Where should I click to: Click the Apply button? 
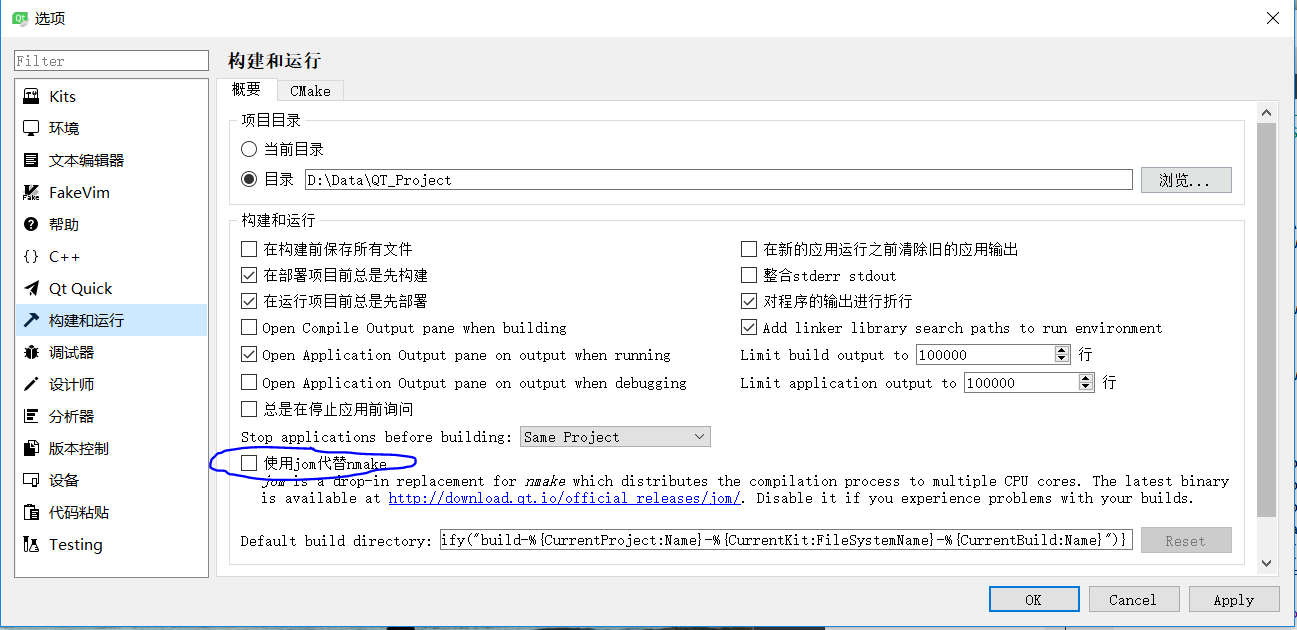click(x=1233, y=599)
